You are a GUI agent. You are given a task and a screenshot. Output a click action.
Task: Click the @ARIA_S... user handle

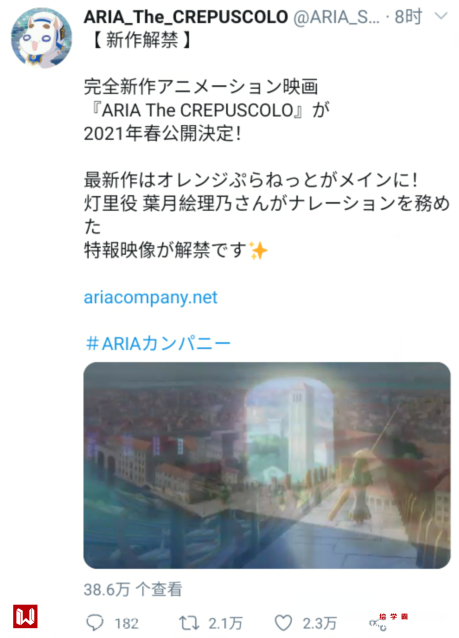tap(336, 17)
